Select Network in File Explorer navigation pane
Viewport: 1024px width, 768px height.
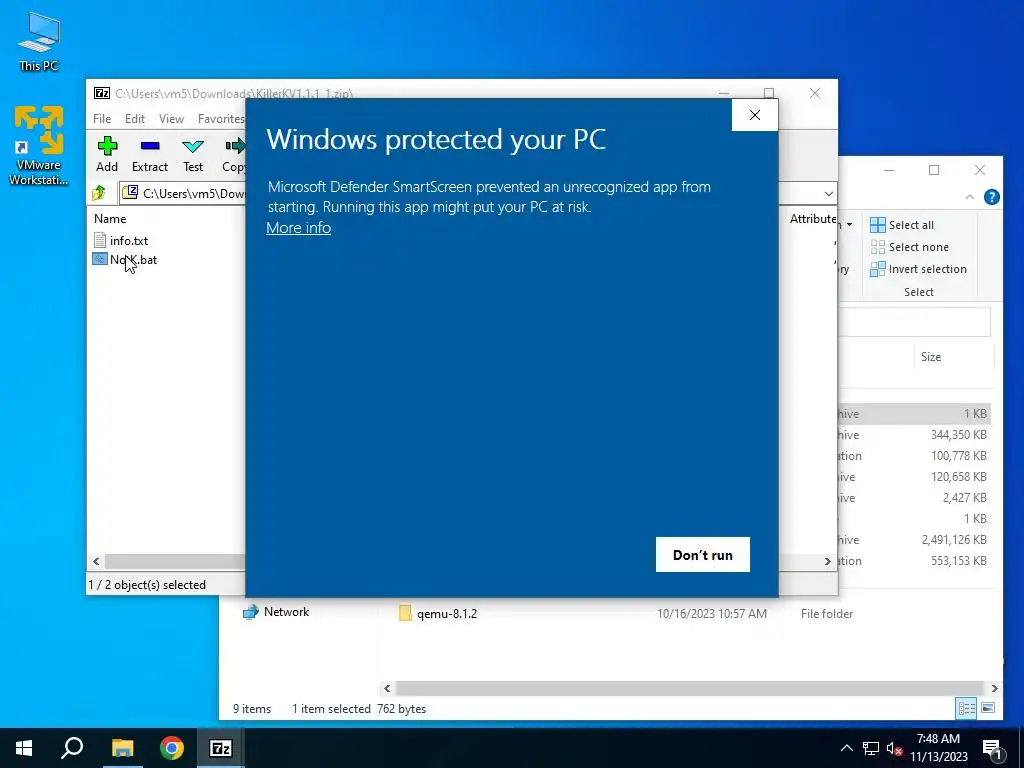coord(276,612)
